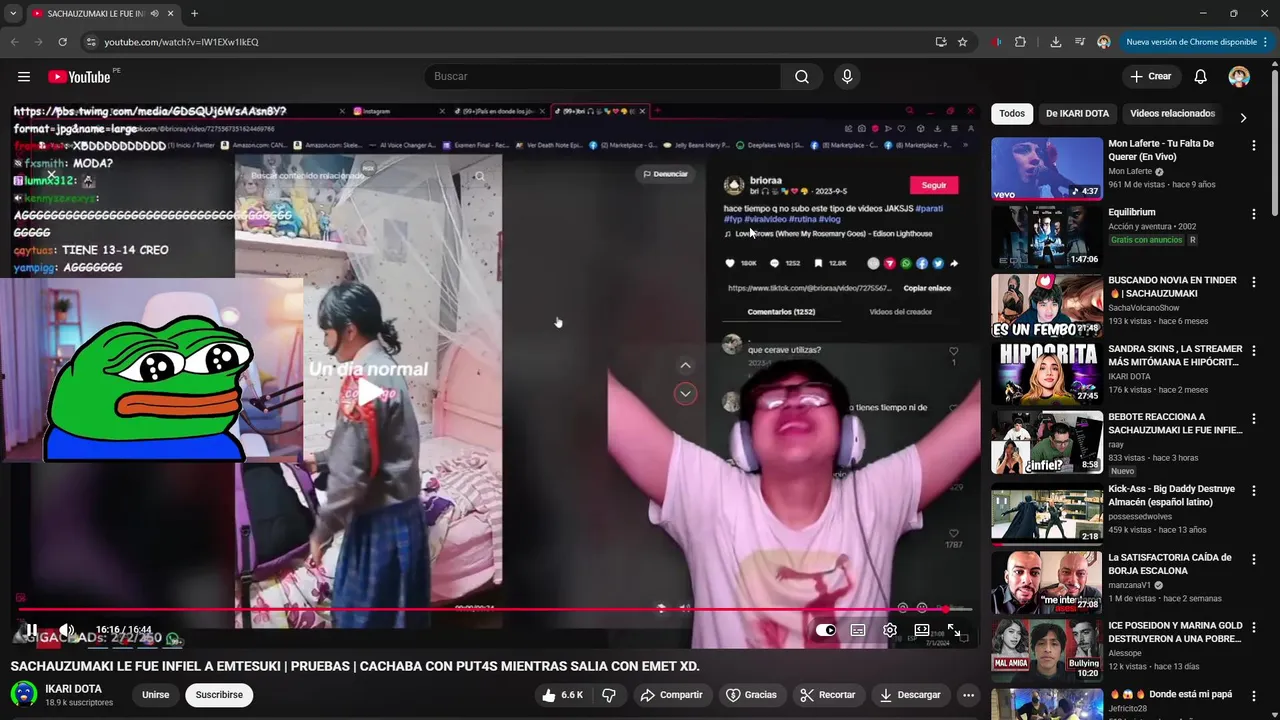The image size is (1280, 720).
Task: Bookmark this page with the star
Action: click(962, 42)
